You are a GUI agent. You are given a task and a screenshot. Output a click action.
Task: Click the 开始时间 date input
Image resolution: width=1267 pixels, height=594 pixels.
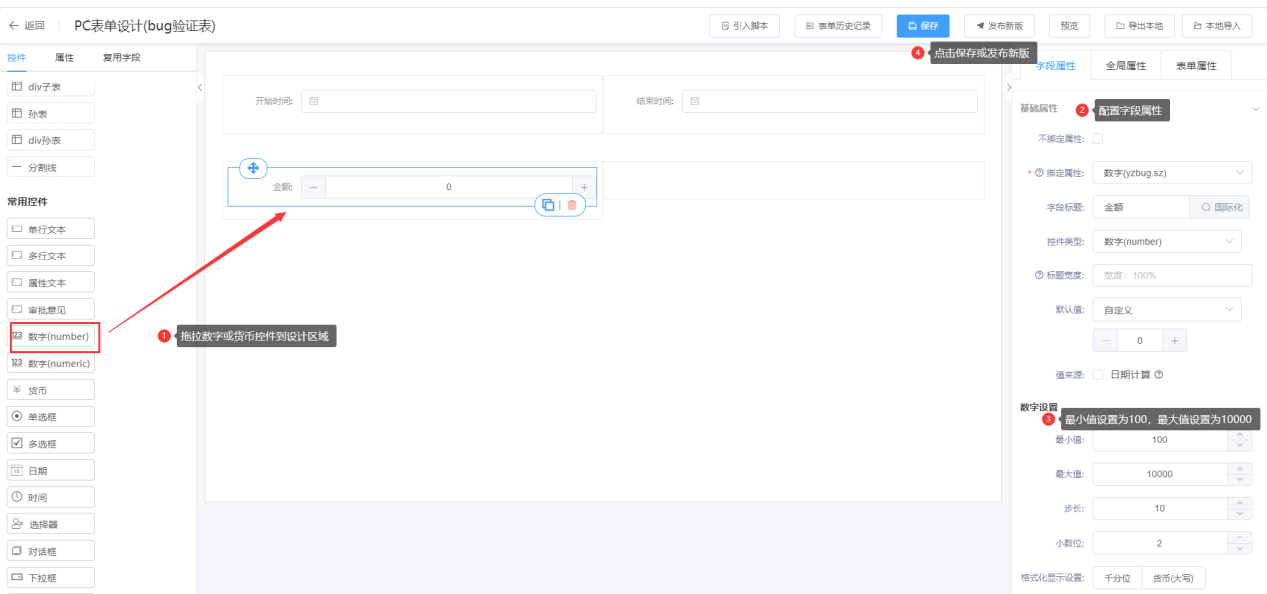(x=449, y=101)
